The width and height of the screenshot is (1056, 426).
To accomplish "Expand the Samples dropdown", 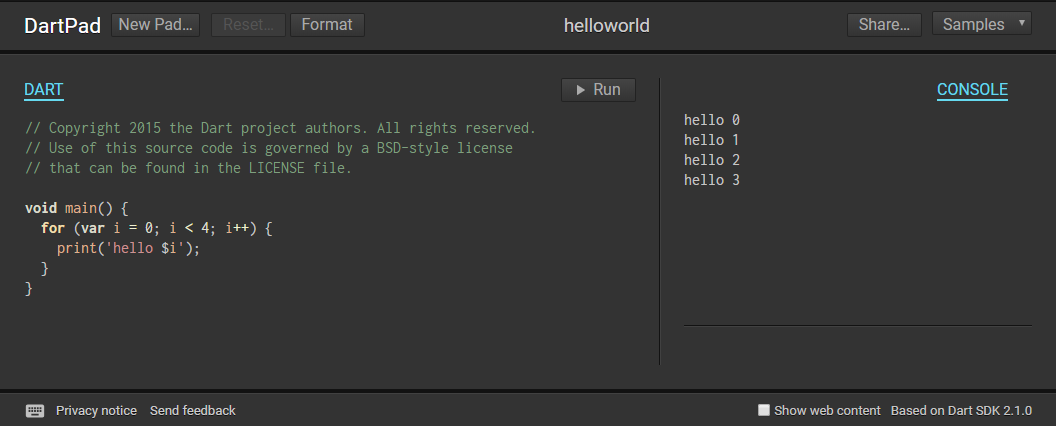I will pyautogui.click(x=981, y=24).
